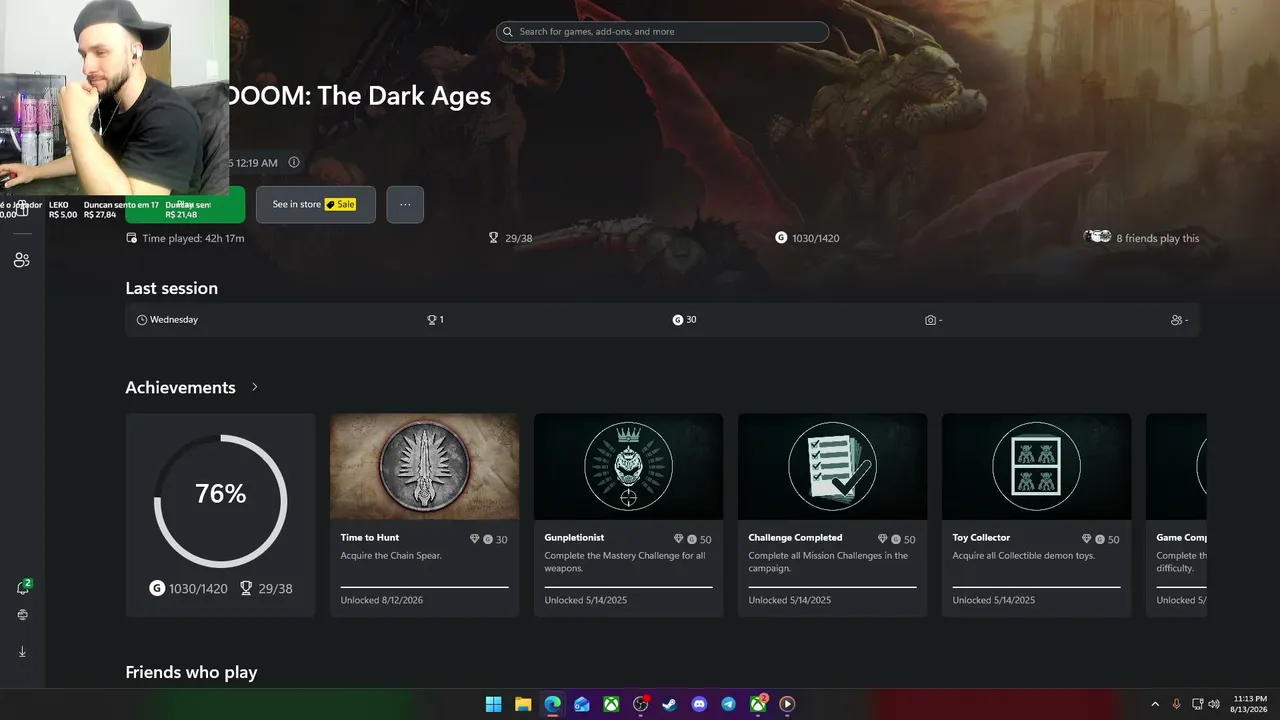Click the DOOM: The Dark Ages title

[x=358, y=96]
